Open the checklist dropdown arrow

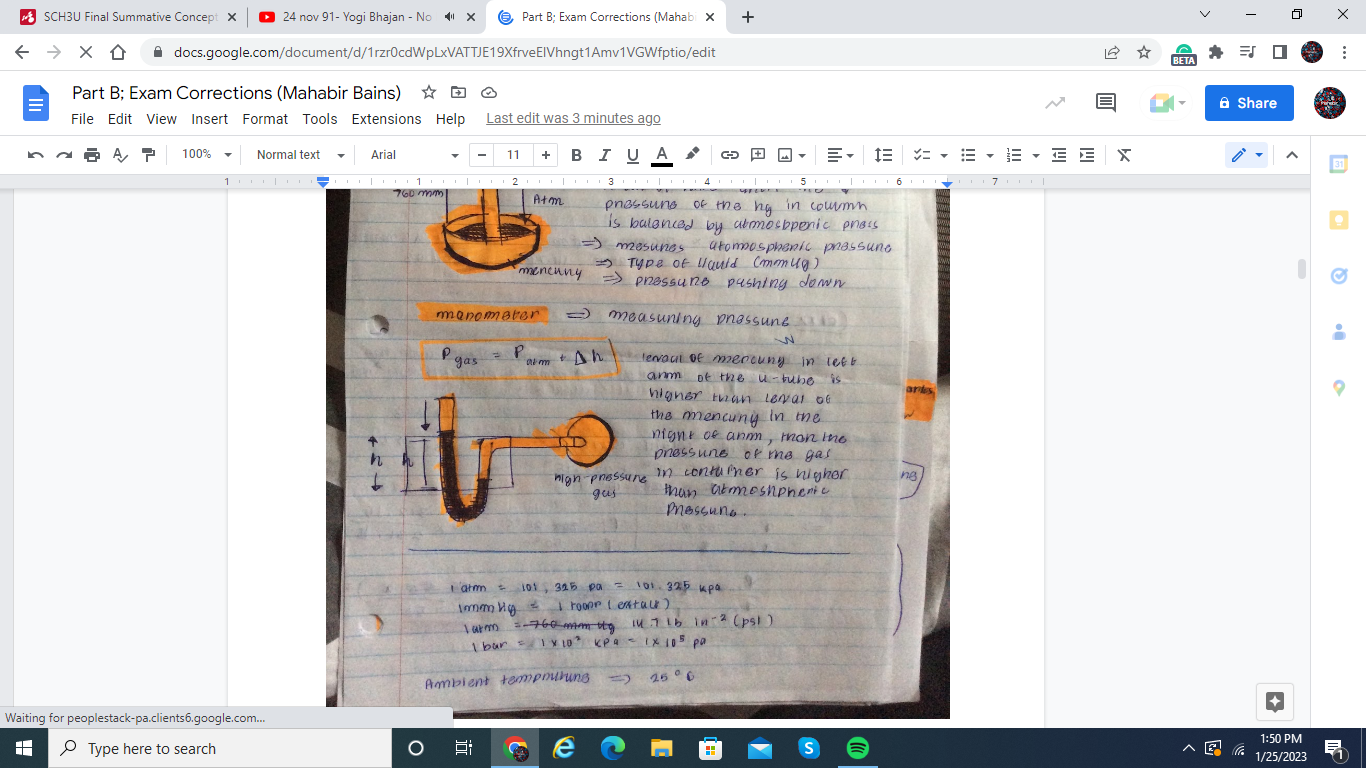[x=943, y=155]
